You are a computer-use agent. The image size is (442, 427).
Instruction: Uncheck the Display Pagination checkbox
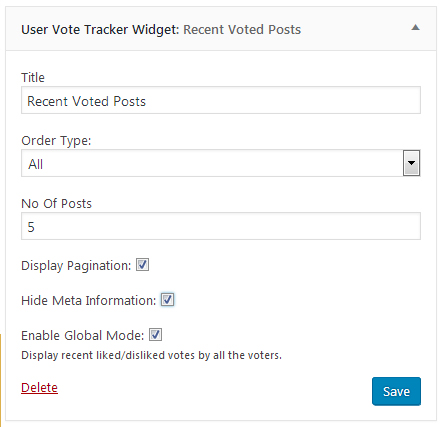pyautogui.click(x=142, y=265)
